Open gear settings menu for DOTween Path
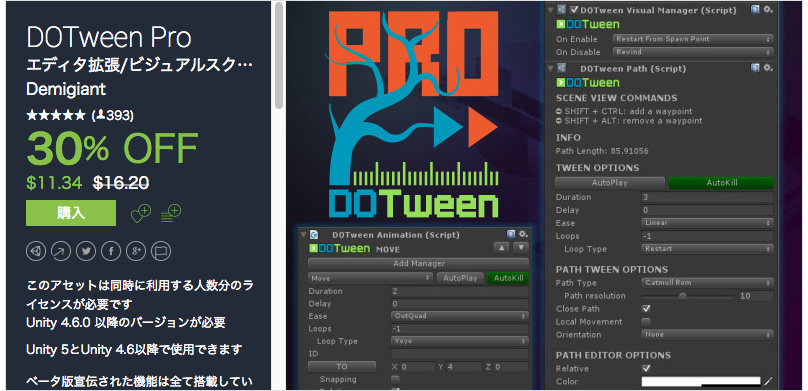Image resolution: width=808 pixels, height=391 pixels. (768, 68)
